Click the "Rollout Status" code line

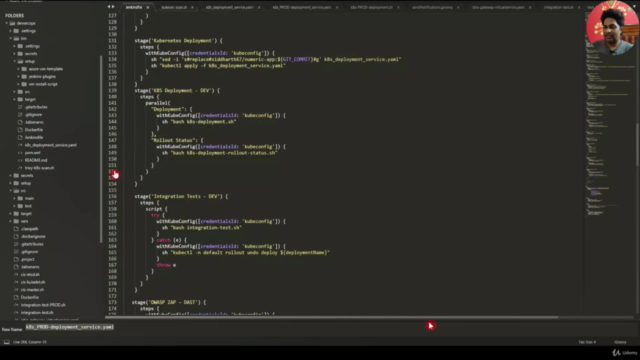click(x=177, y=140)
